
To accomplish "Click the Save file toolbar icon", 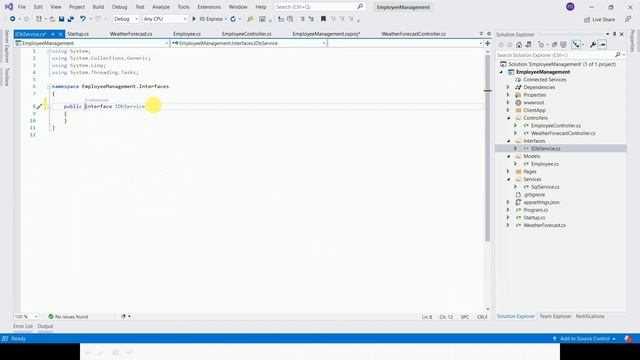I will click(x=62, y=19).
